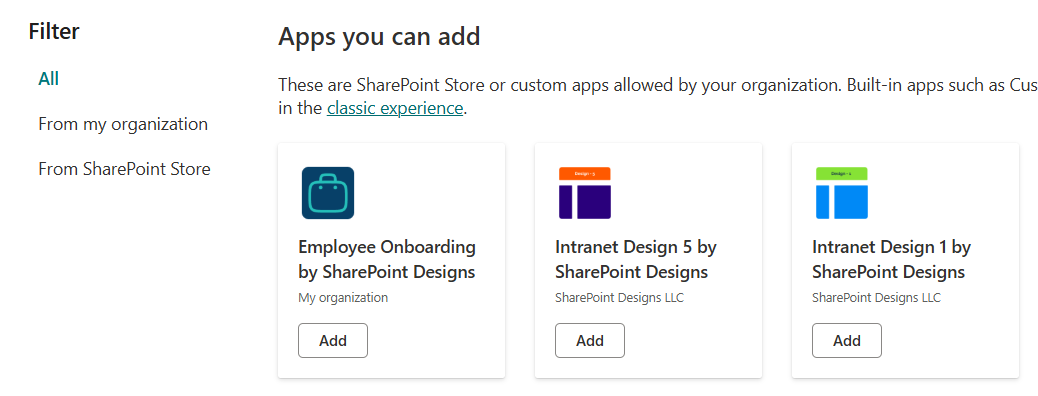1038x396 pixels.
Task: Click My organization label under Employee Onboarding
Action: (x=343, y=297)
